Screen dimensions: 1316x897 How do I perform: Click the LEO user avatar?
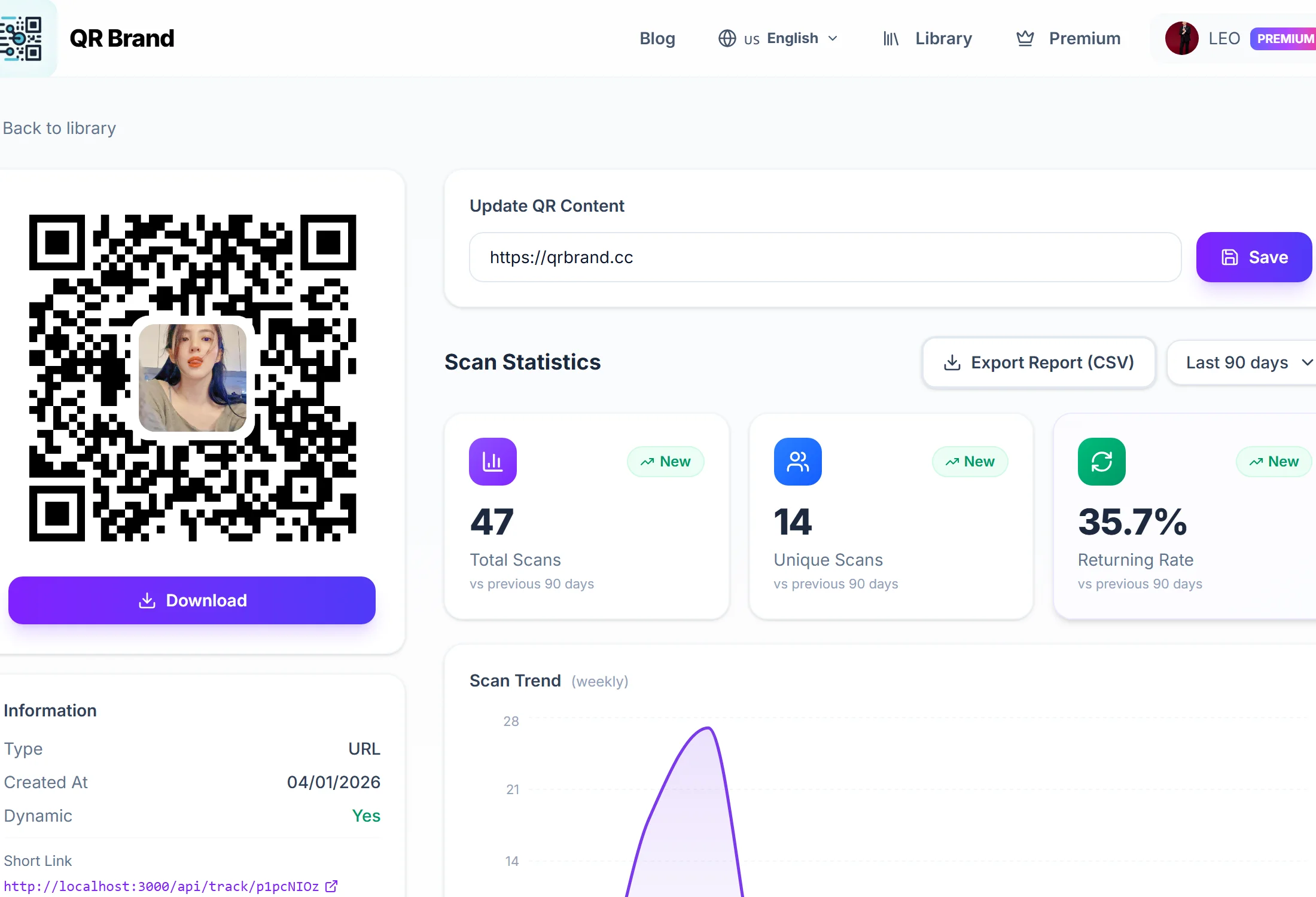(1181, 38)
